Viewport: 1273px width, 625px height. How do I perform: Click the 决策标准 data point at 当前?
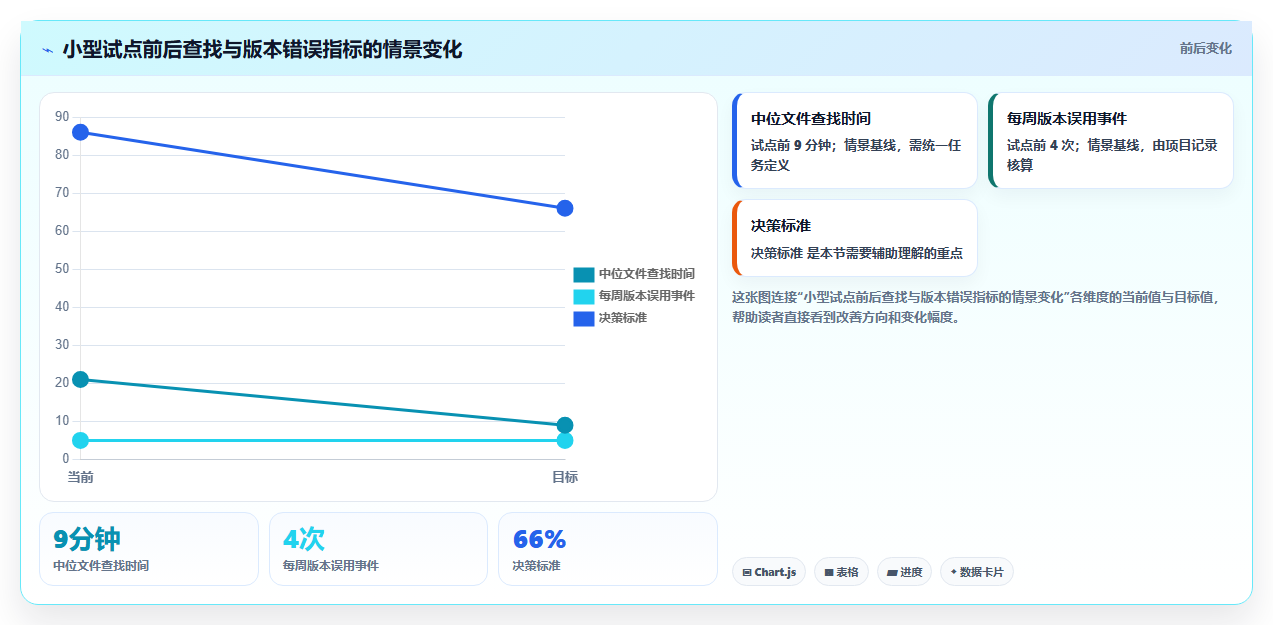pos(81,132)
